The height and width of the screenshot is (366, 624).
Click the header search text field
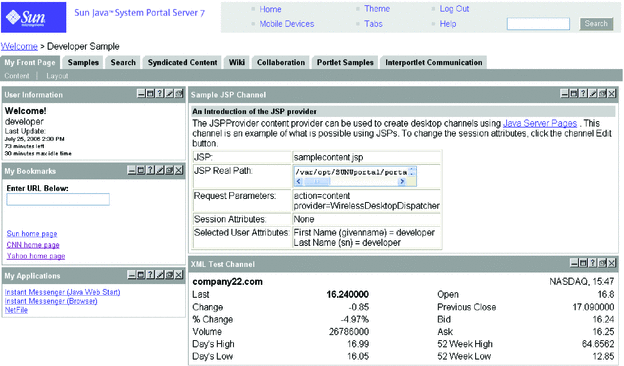538,24
